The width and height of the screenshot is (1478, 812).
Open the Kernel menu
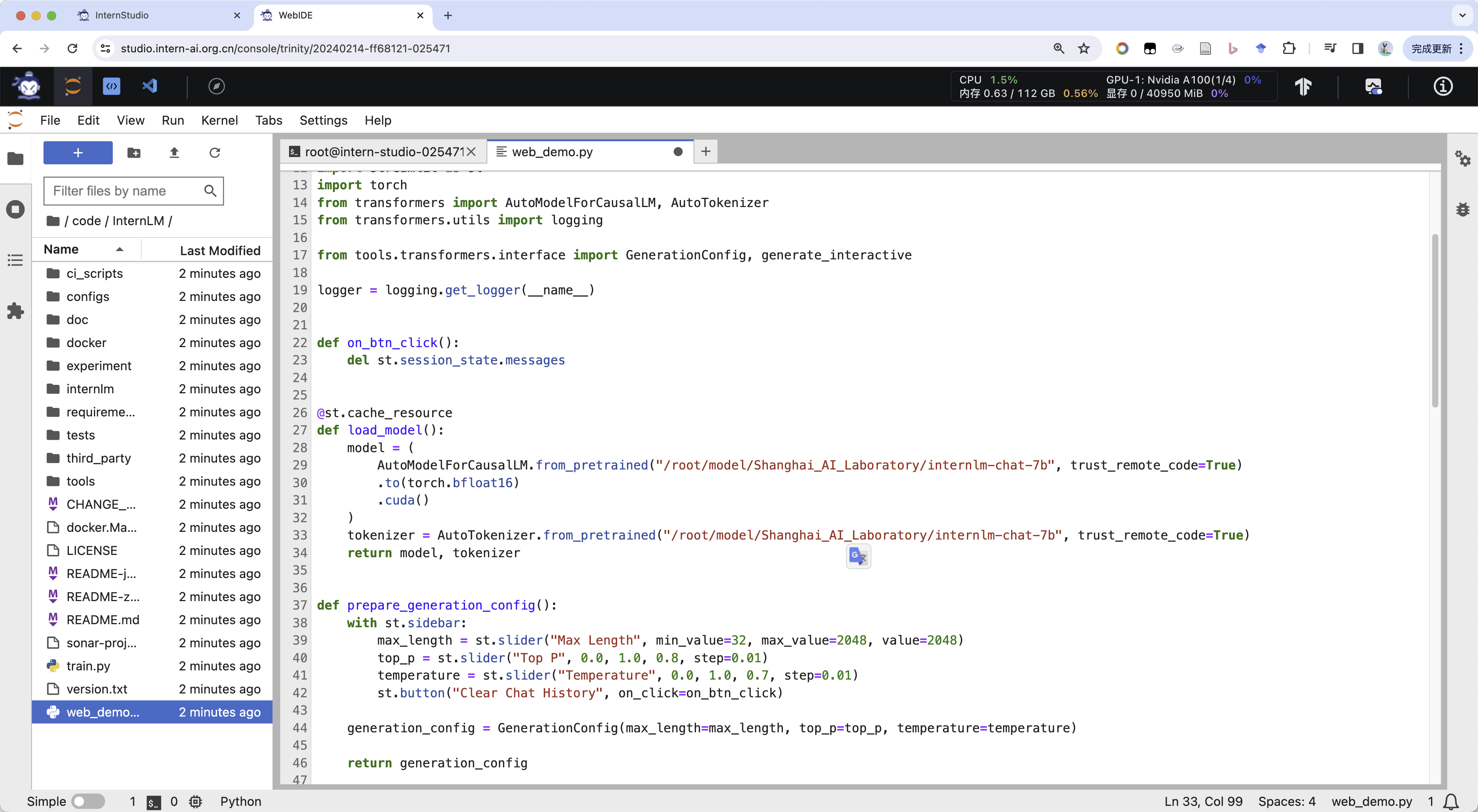click(x=219, y=120)
